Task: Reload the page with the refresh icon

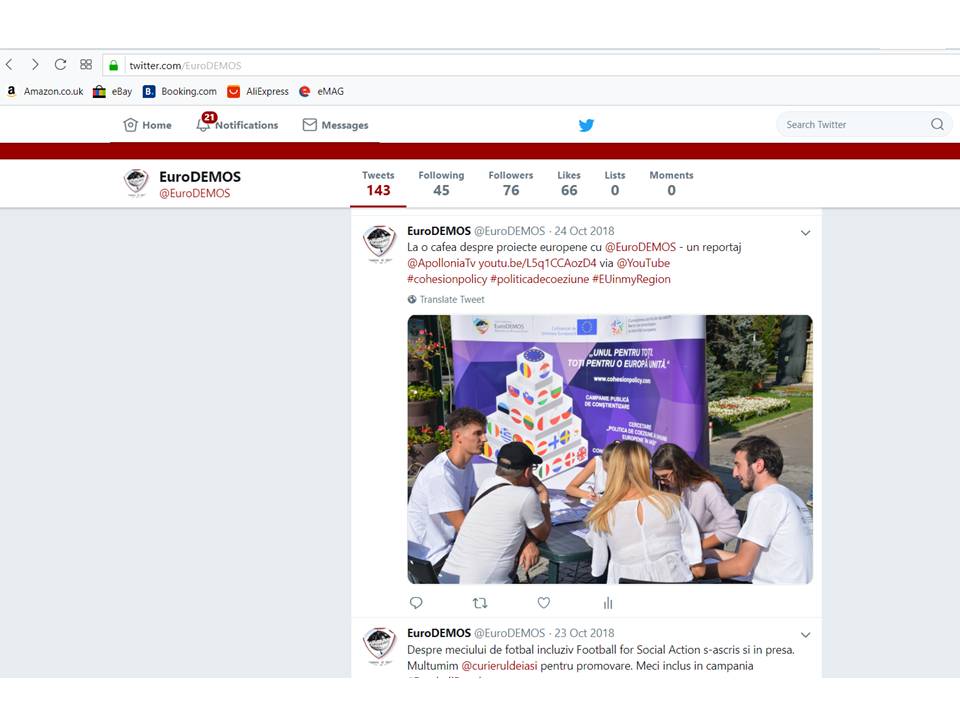Action: tap(60, 64)
